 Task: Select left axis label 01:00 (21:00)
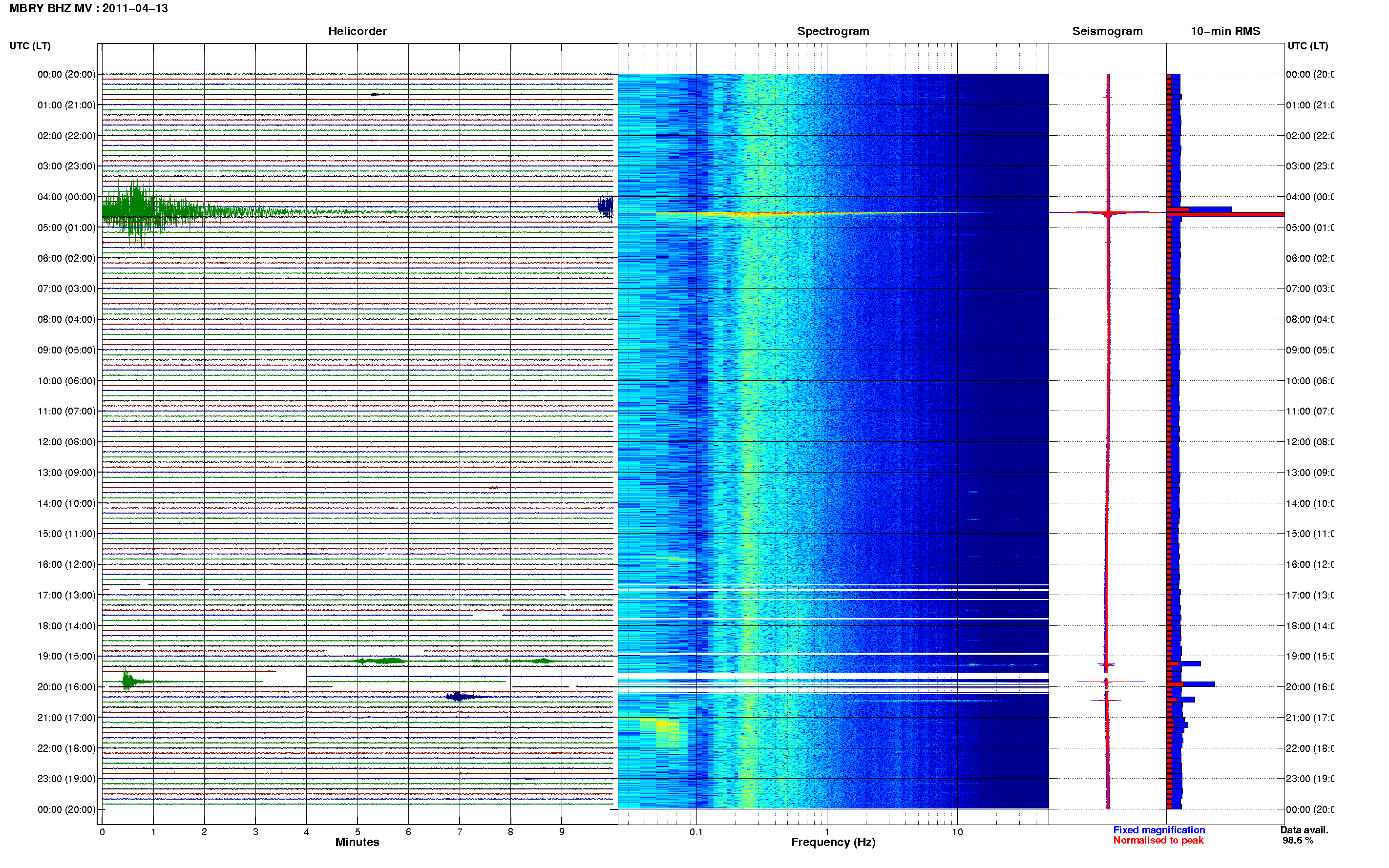tap(66, 105)
